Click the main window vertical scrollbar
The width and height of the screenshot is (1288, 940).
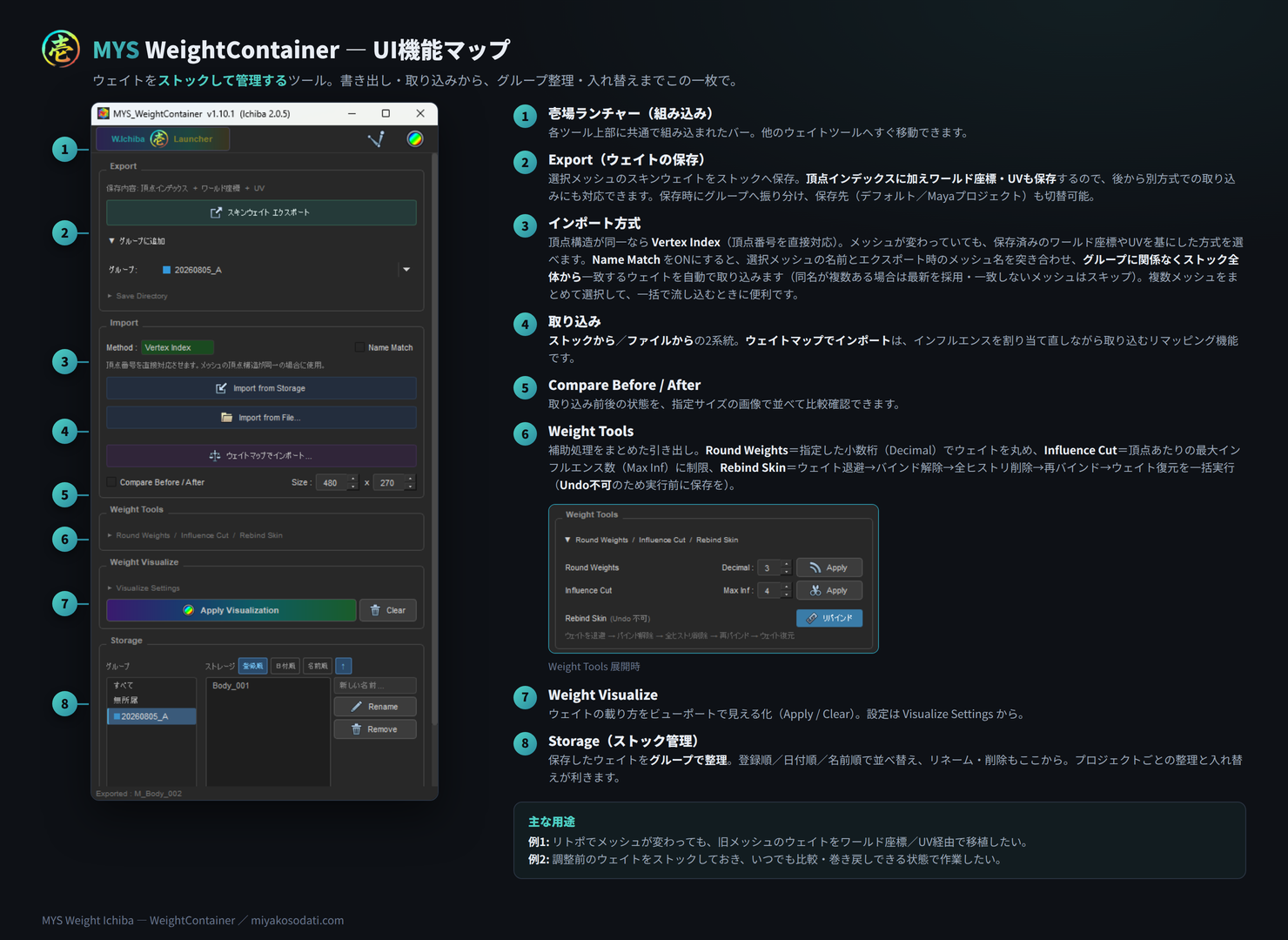(433, 440)
